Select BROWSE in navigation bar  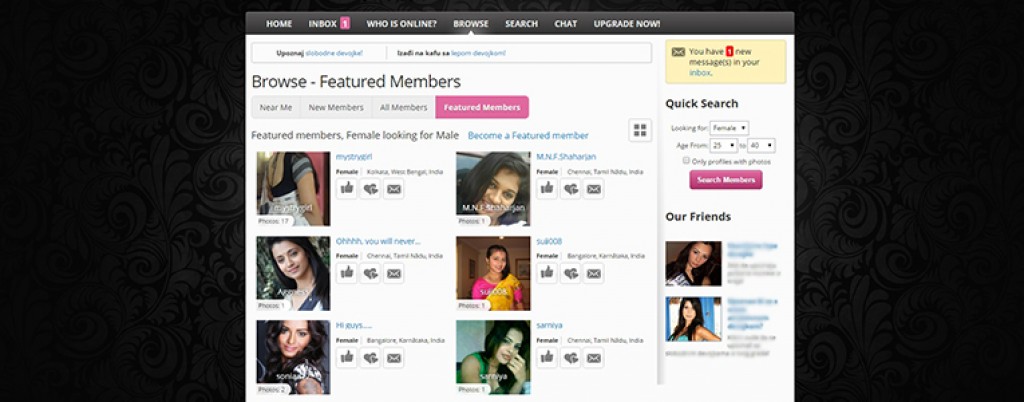pyautogui.click(x=471, y=23)
